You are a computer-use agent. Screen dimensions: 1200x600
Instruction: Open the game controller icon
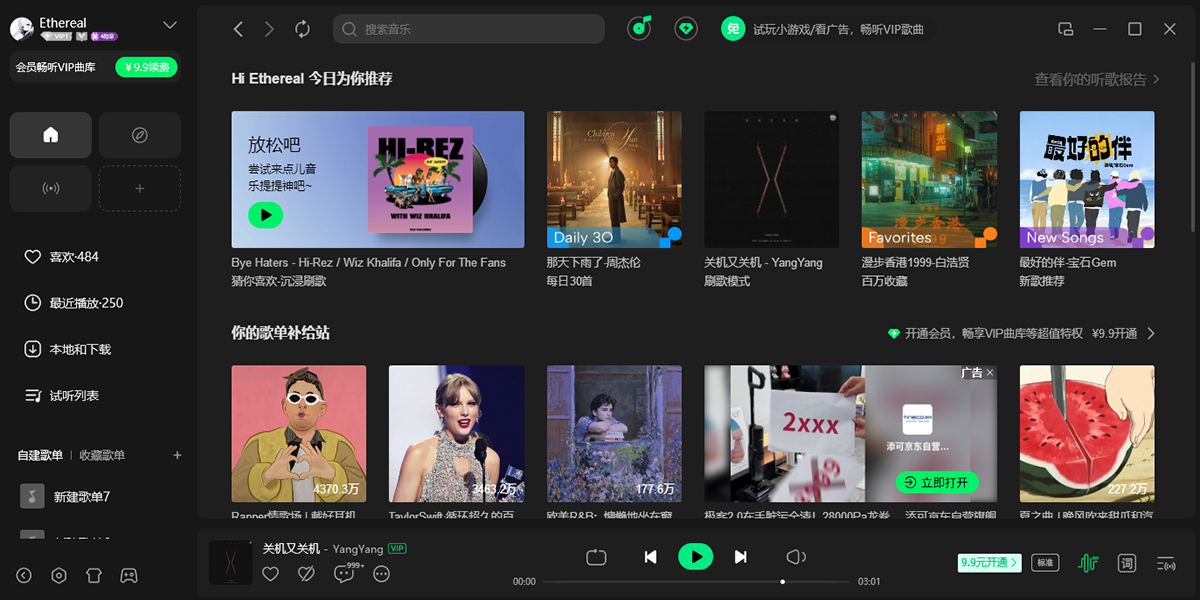129,575
